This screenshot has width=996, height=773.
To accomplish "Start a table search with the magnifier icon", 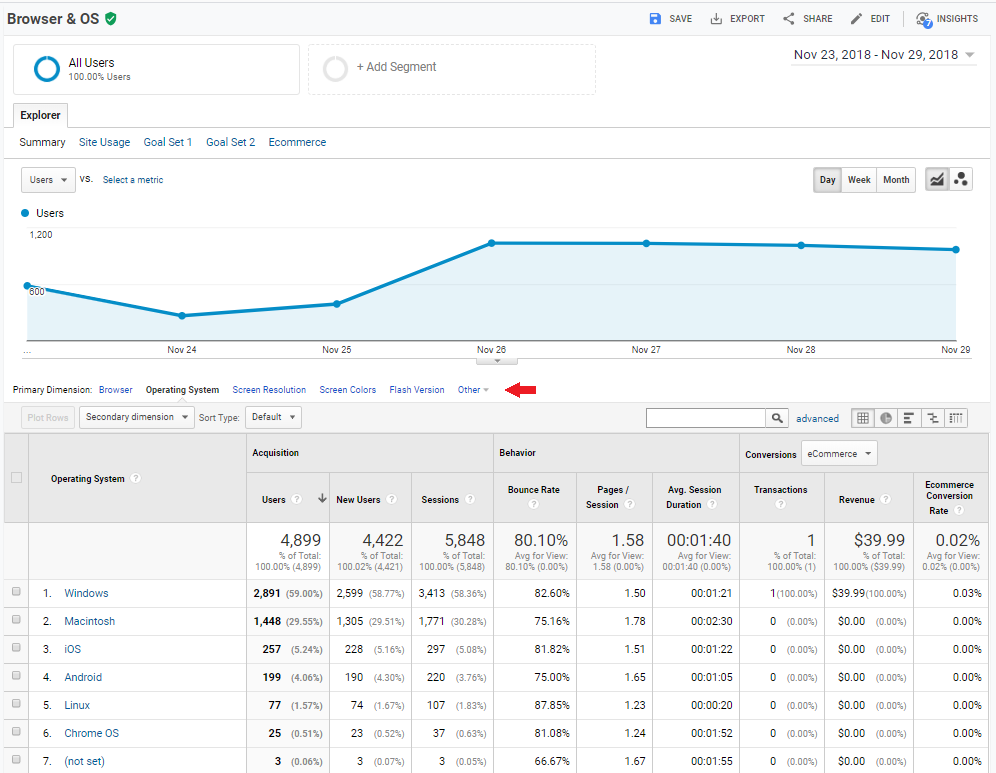I will (777, 417).
